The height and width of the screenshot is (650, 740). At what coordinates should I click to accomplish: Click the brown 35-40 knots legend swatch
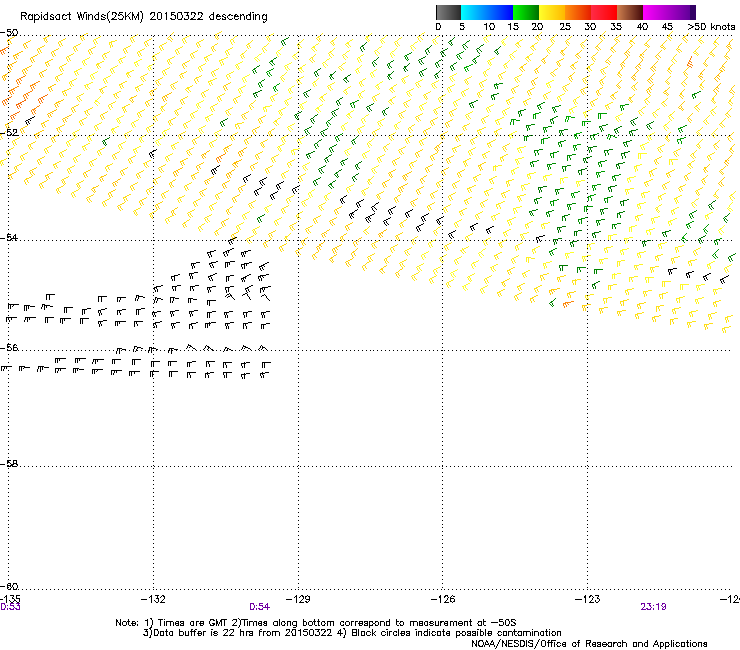(630, 12)
